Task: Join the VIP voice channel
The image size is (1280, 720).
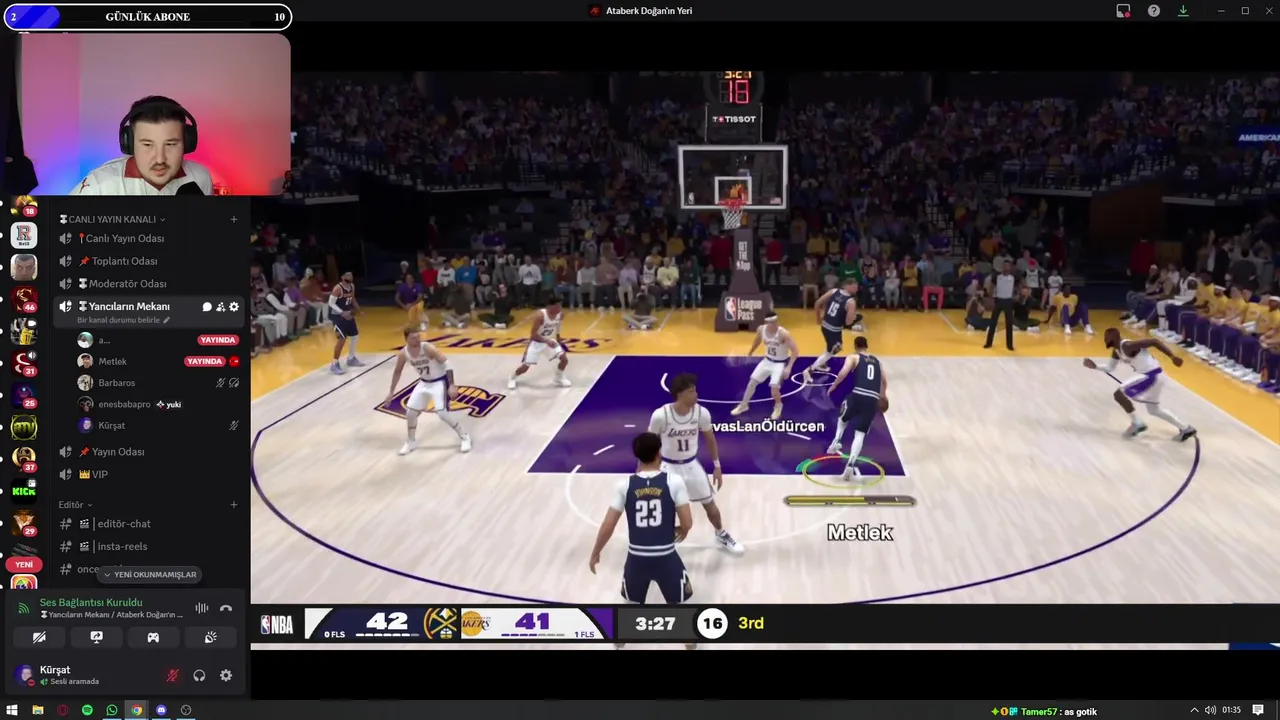Action: [150, 475]
